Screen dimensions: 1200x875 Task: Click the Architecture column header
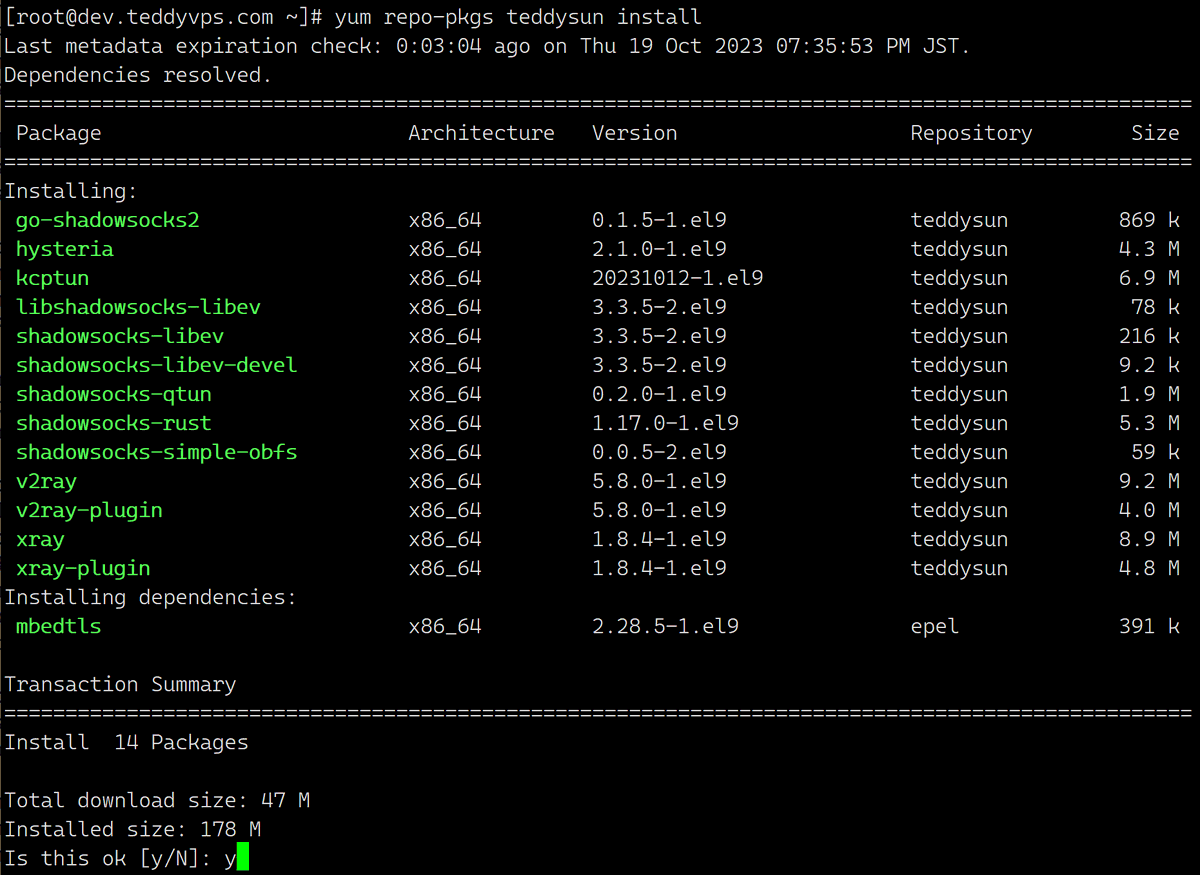(x=481, y=133)
